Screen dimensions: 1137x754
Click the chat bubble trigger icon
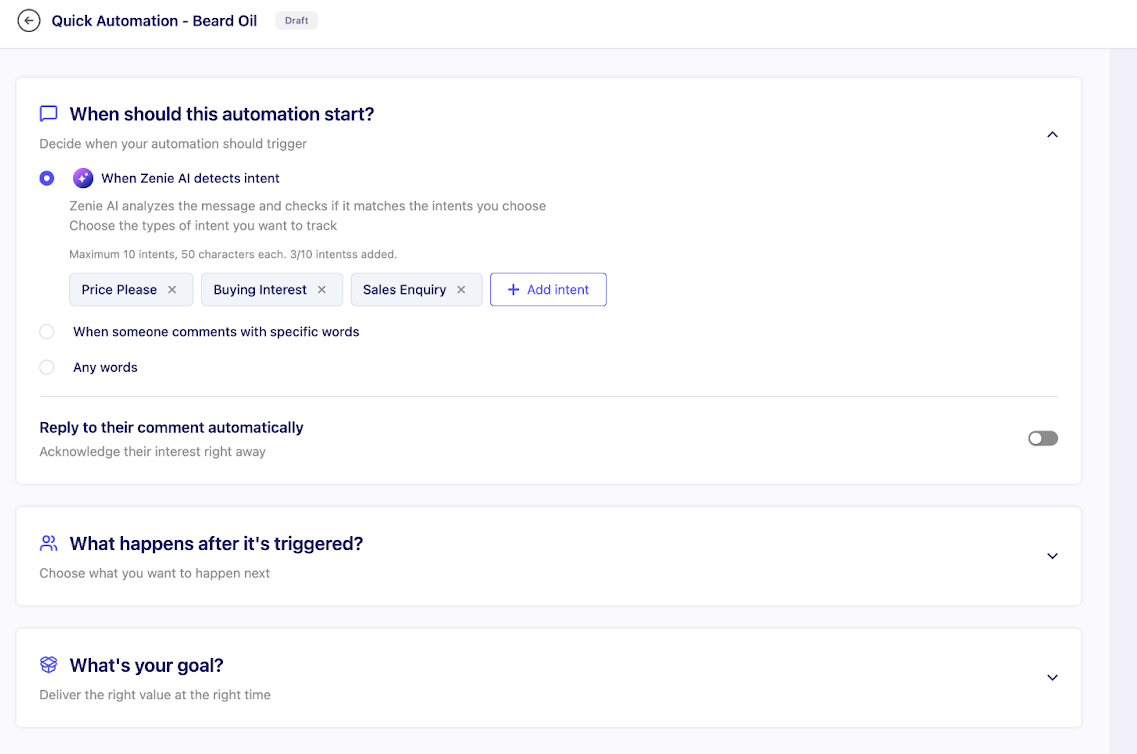(x=48, y=114)
